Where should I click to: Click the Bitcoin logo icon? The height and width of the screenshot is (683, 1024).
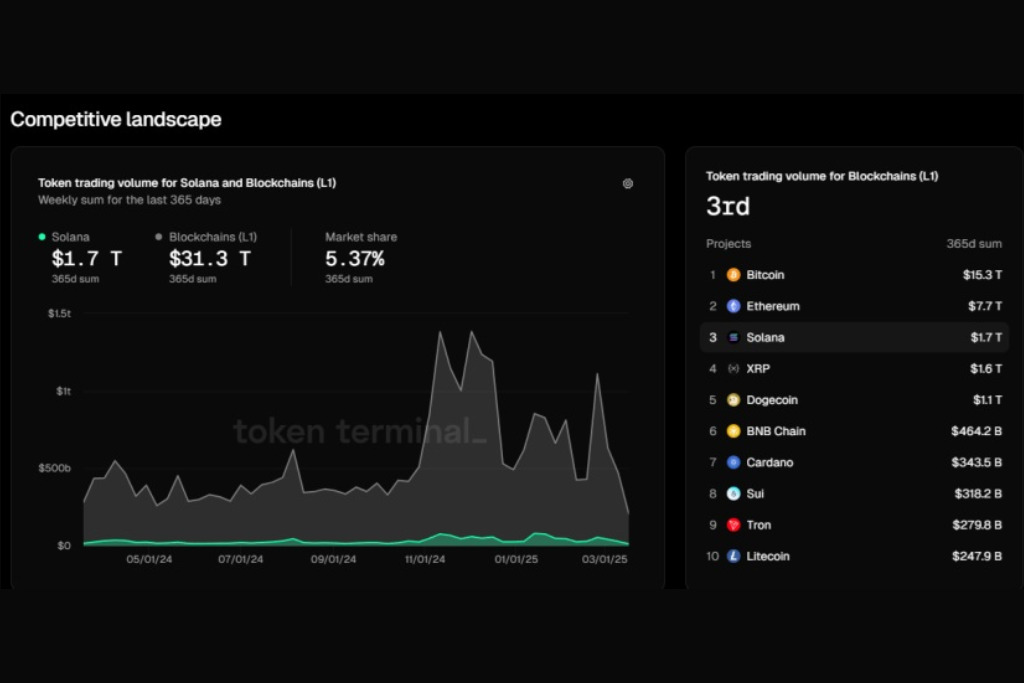733,275
